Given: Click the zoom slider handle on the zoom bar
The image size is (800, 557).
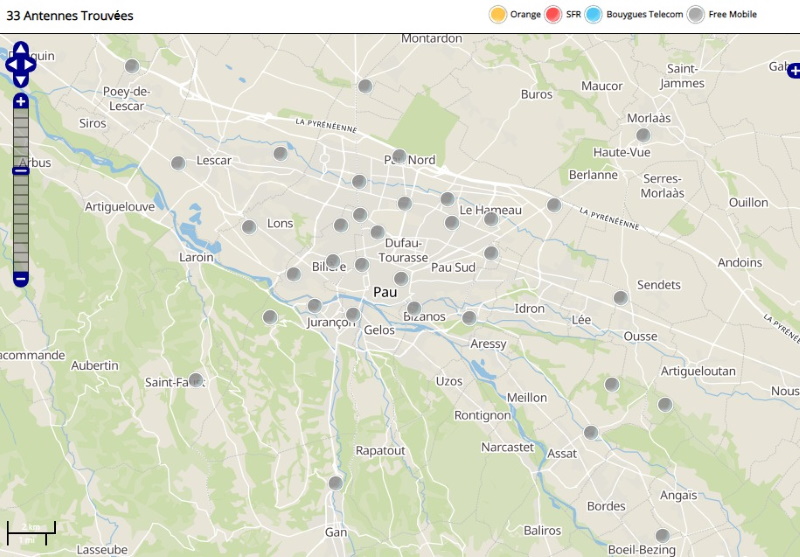Looking at the screenshot, I should click(20, 171).
